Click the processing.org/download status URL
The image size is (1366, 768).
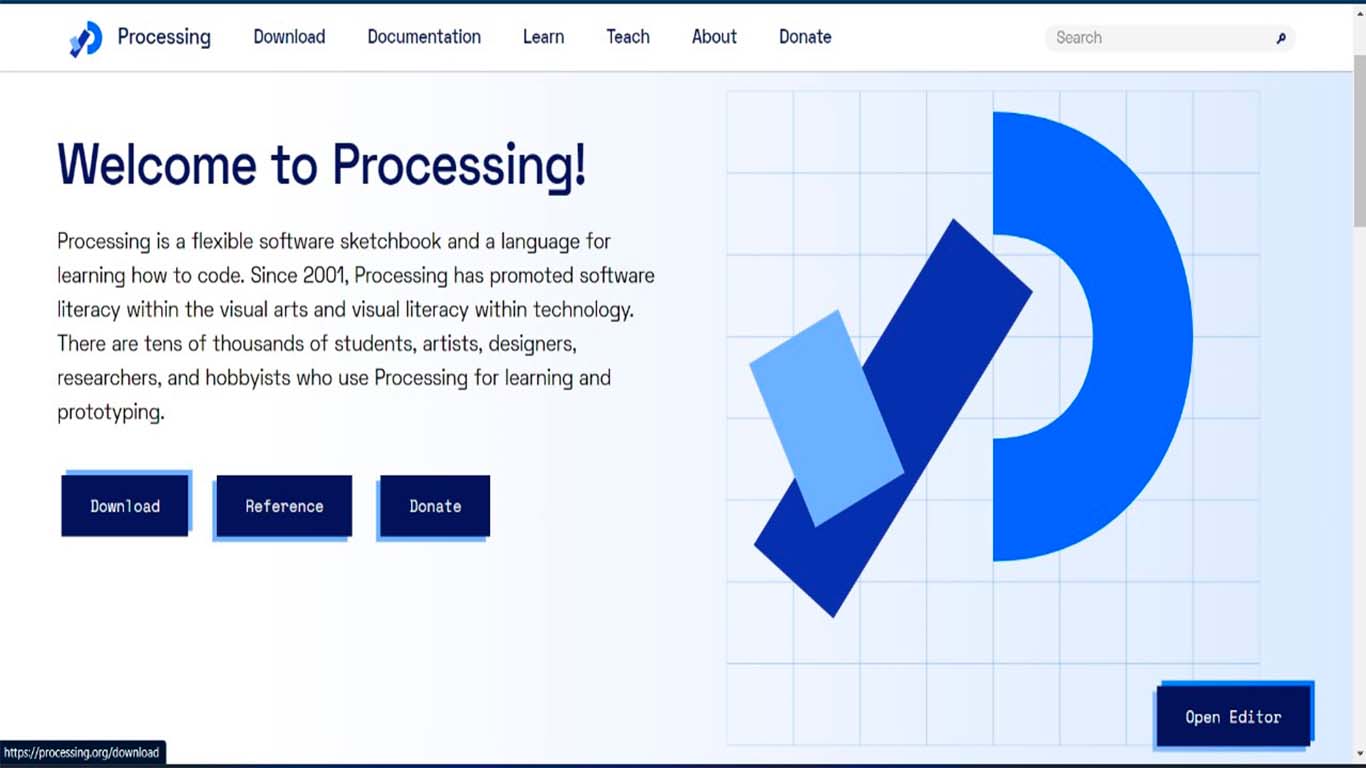[81, 753]
